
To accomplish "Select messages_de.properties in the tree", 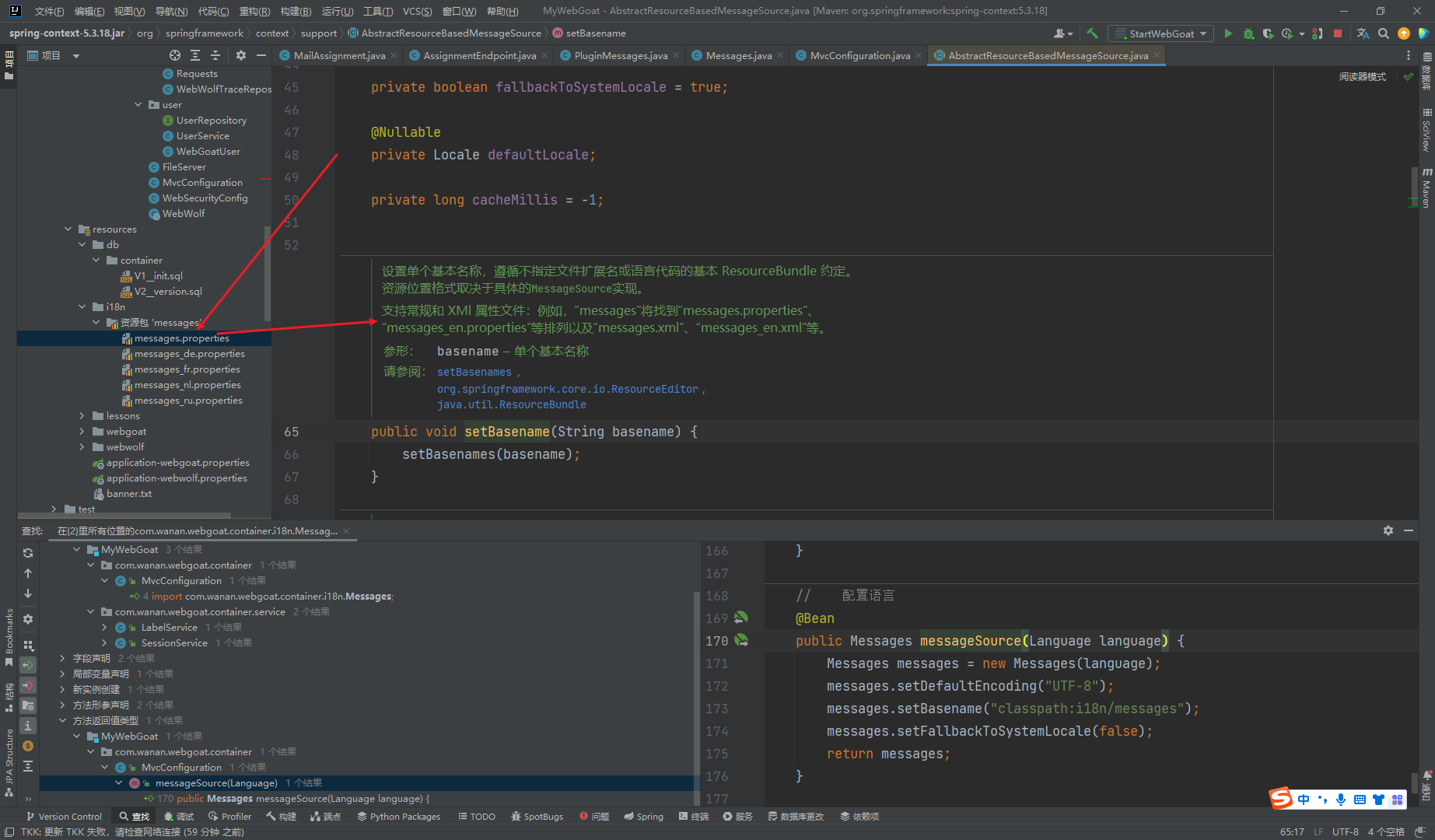I will (x=189, y=354).
